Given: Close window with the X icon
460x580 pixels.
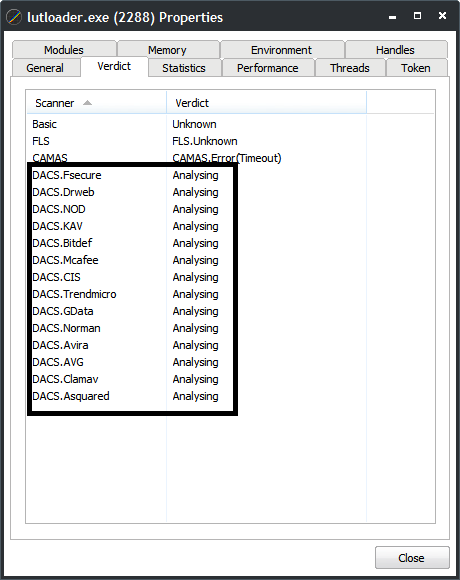Looking at the screenshot, I should pos(442,16).
